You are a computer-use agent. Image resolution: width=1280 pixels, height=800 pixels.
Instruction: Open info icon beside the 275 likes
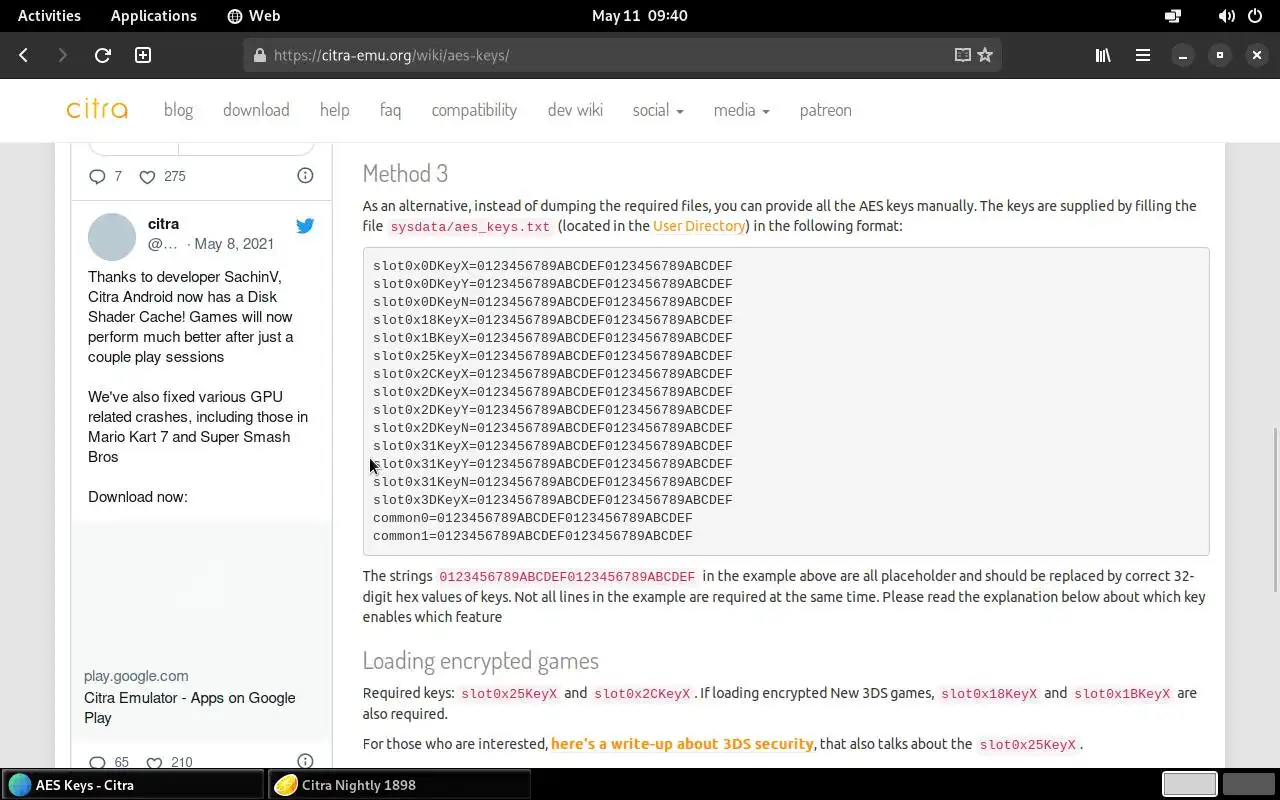305,176
